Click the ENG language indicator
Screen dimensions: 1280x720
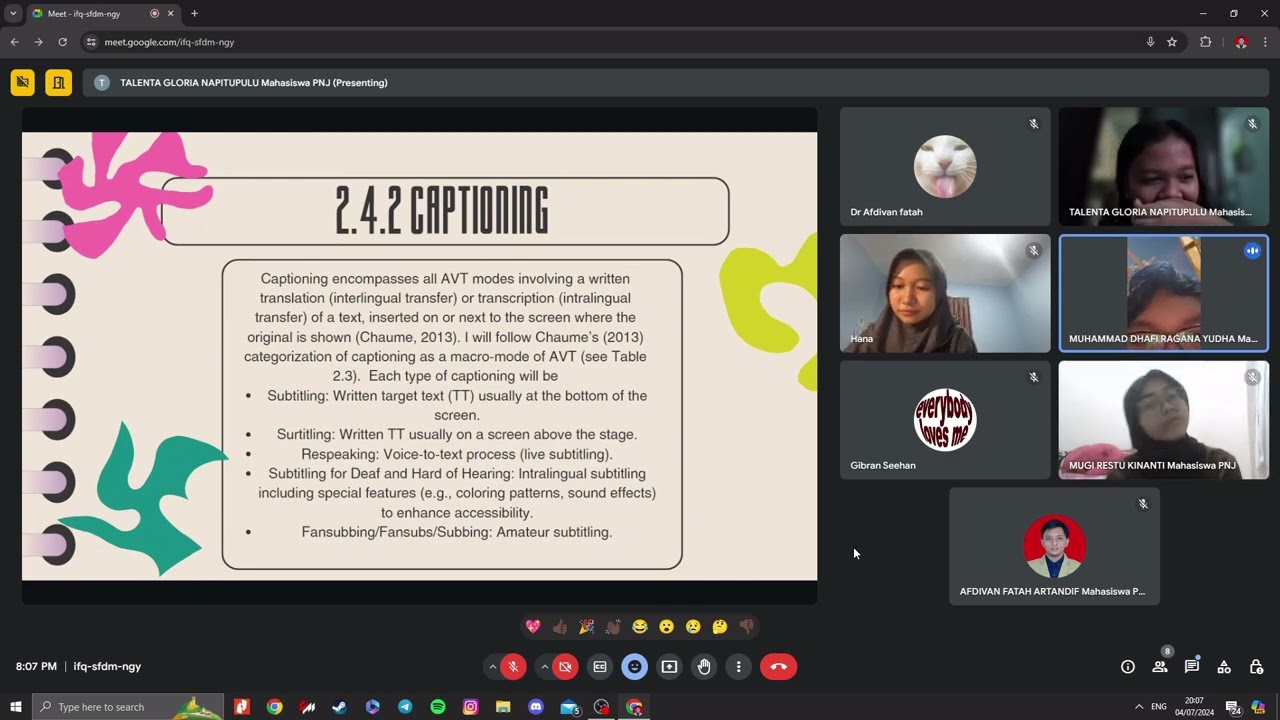[1159, 707]
